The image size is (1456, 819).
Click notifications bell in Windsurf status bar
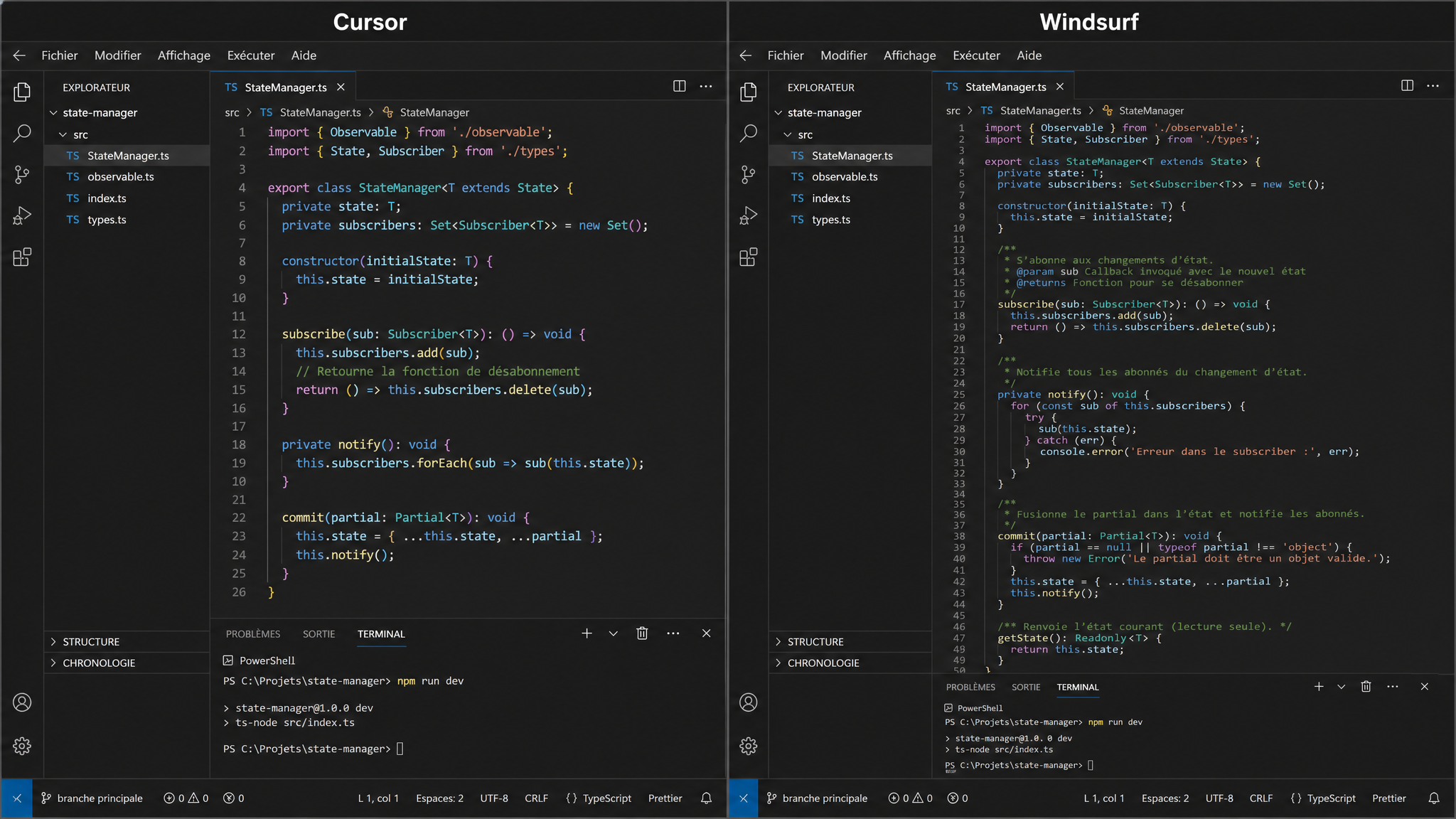click(1434, 798)
